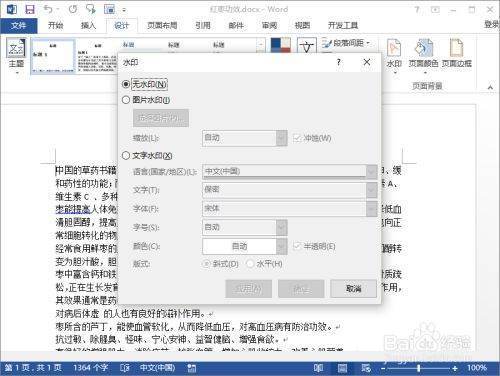500x376 pixels.
Task: Open the Scale dropdown for picture watermark
Action: (x=281, y=138)
